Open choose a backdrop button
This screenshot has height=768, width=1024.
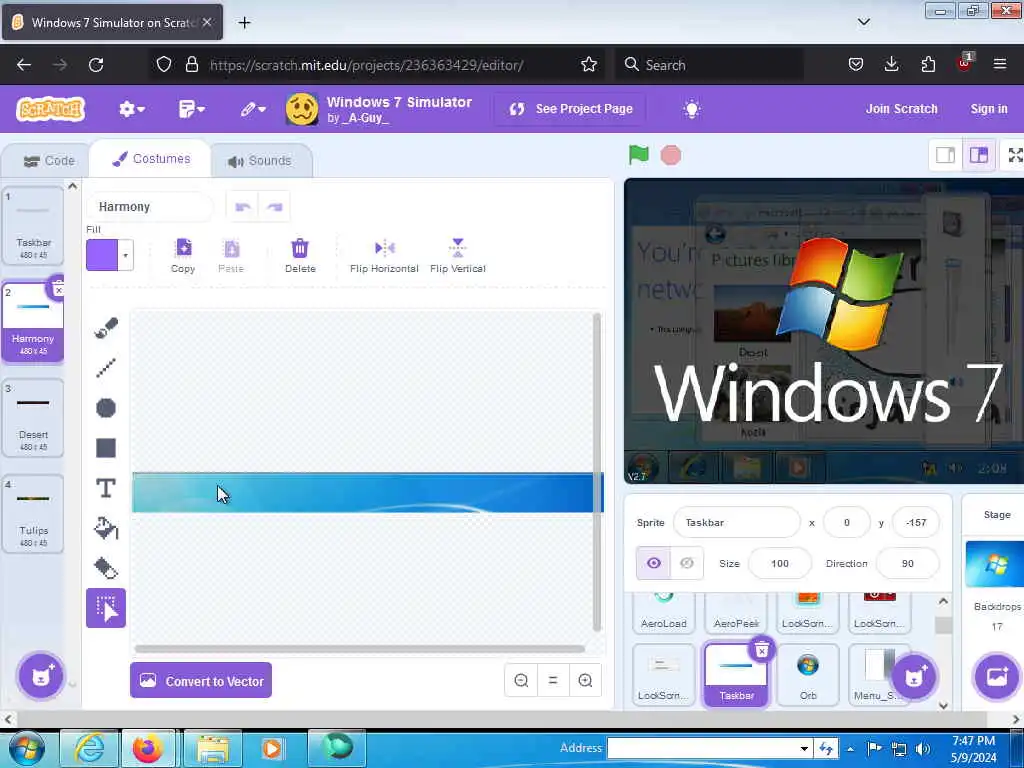(x=997, y=676)
